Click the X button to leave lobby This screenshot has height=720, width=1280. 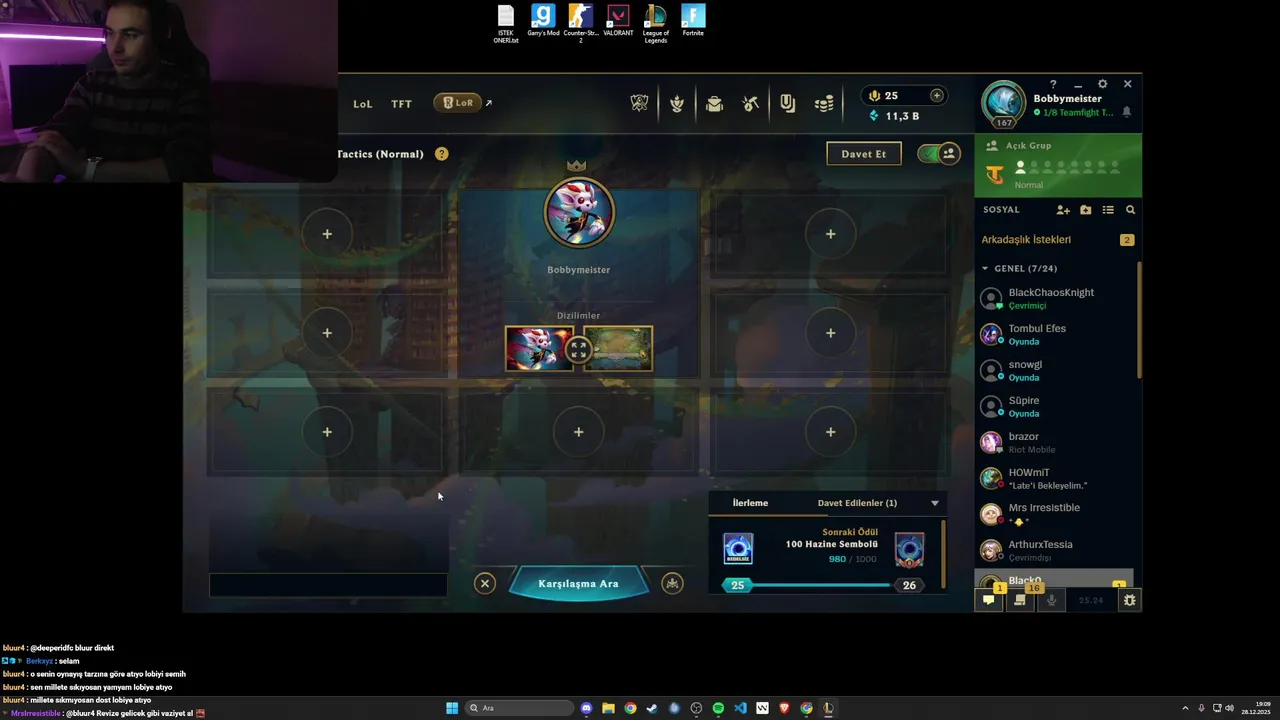tap(485, 583)
